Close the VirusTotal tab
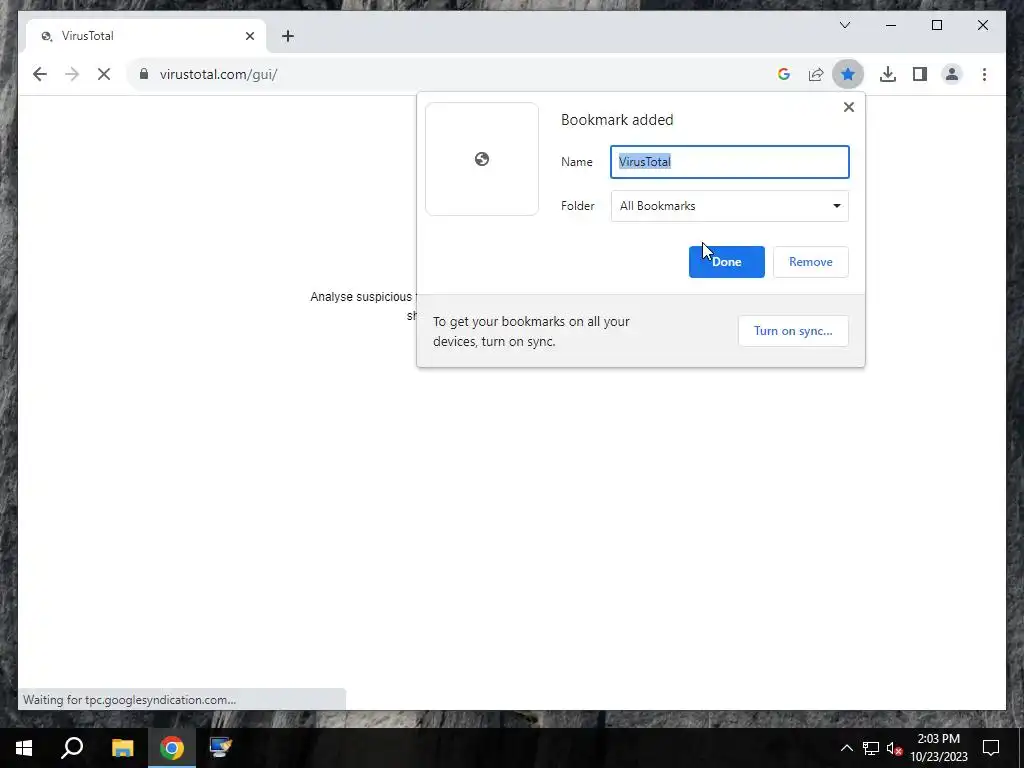 249,36
